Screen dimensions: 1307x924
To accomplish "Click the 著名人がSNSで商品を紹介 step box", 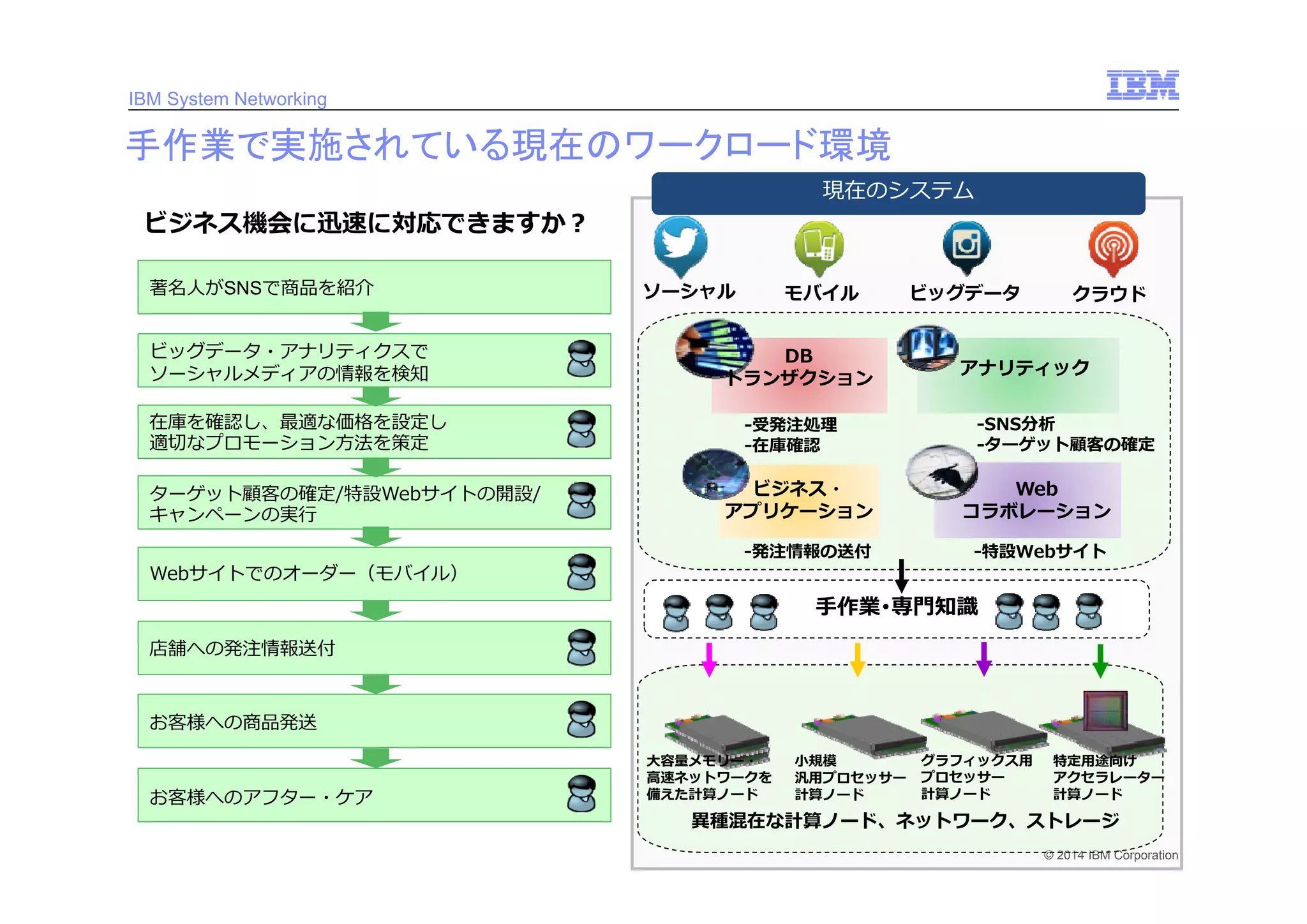I will click(x=374, y=287).
